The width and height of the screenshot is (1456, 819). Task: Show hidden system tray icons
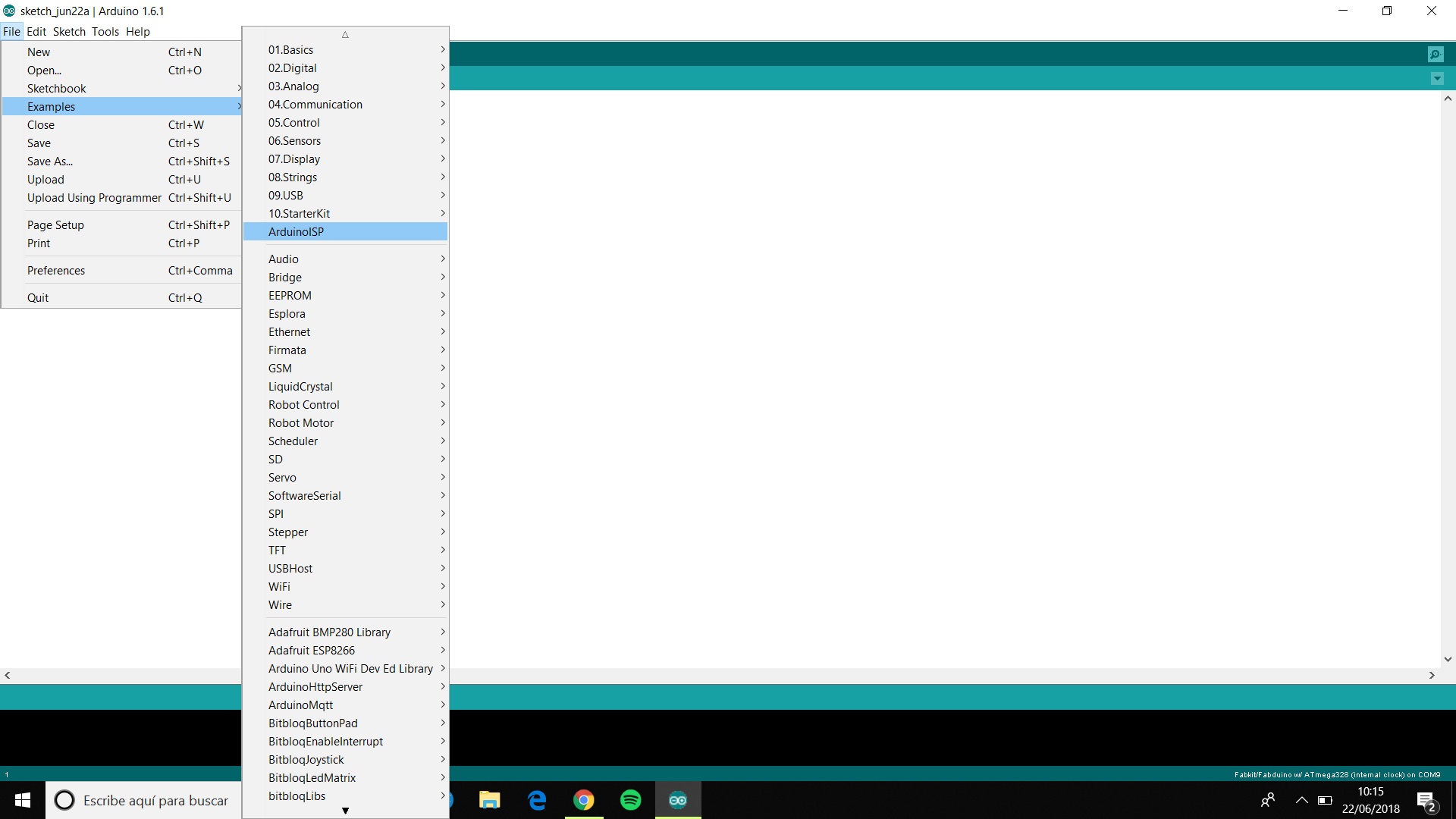click(x=1301, y=800)
